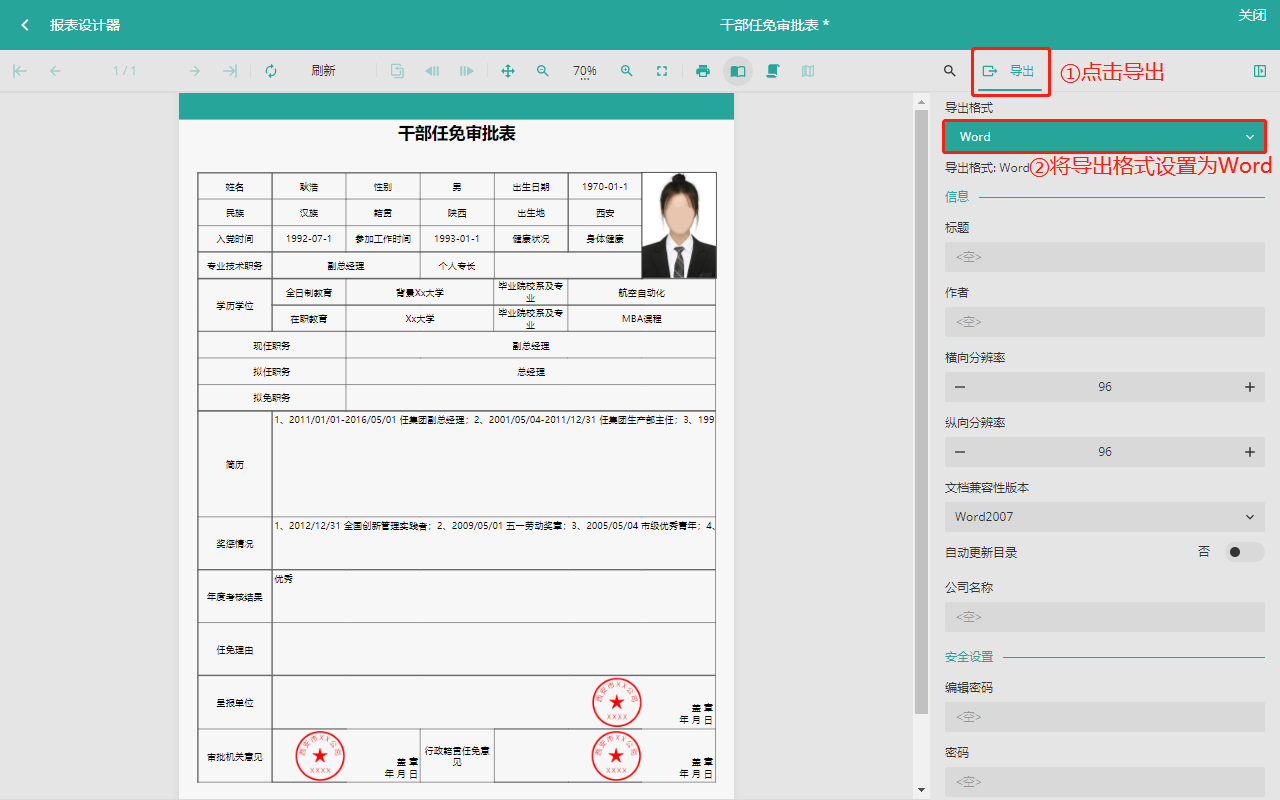This screenshot has width=1280, height=800.
Task: Toggle the fullscreen icon
Action: pos(662,71)
